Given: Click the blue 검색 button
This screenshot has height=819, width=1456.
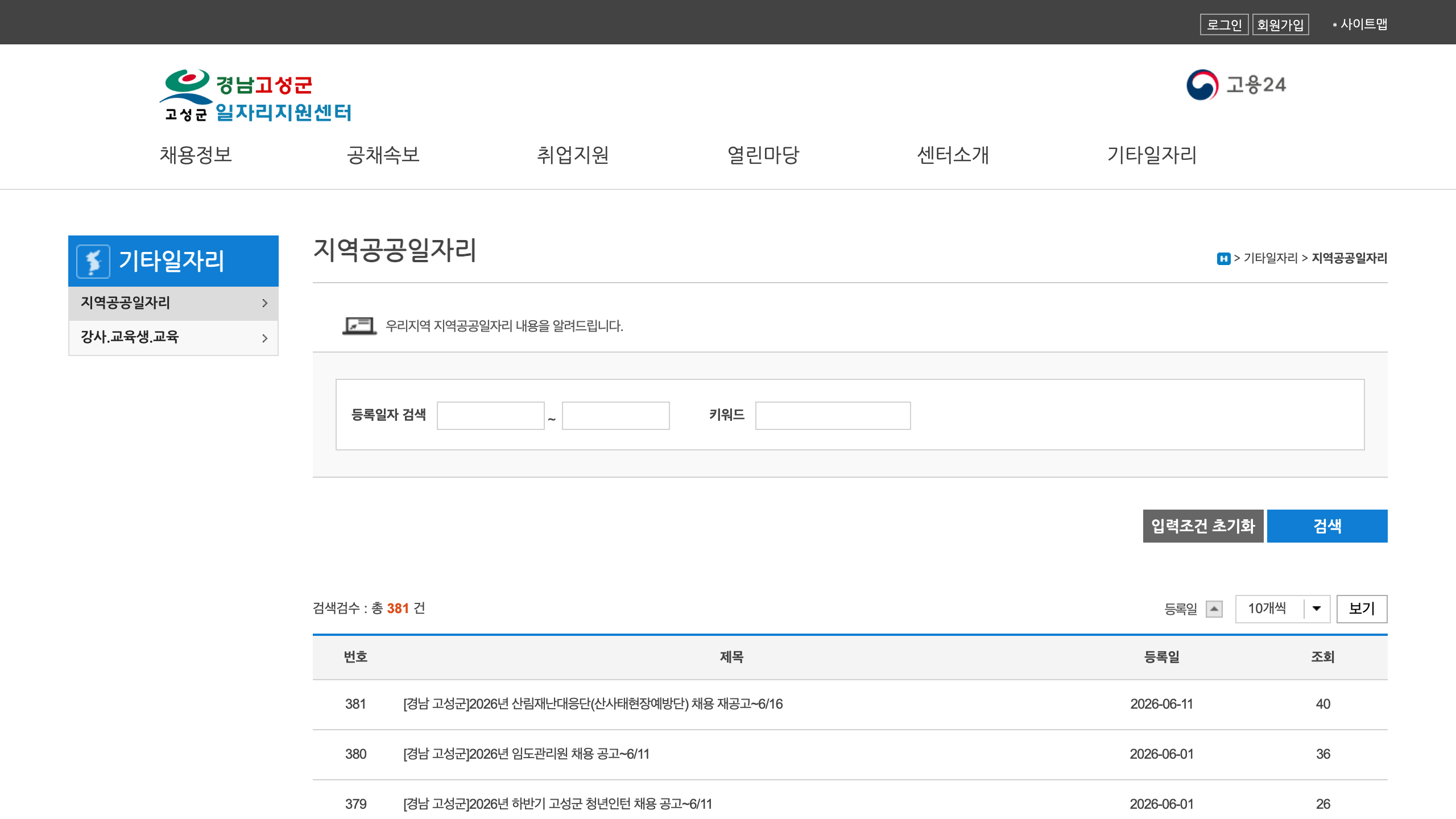Looking at the screenshot, I should point(1327,526).
